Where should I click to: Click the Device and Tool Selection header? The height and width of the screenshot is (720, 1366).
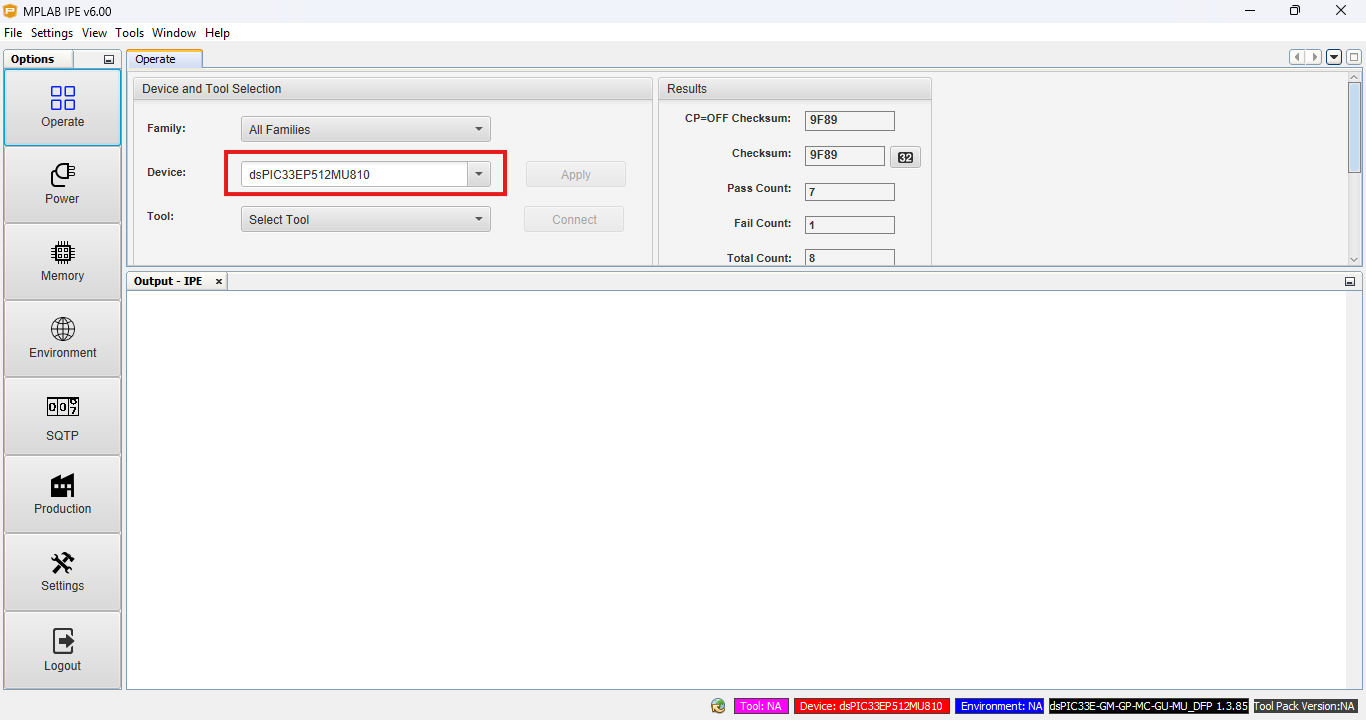coord(393,89)
